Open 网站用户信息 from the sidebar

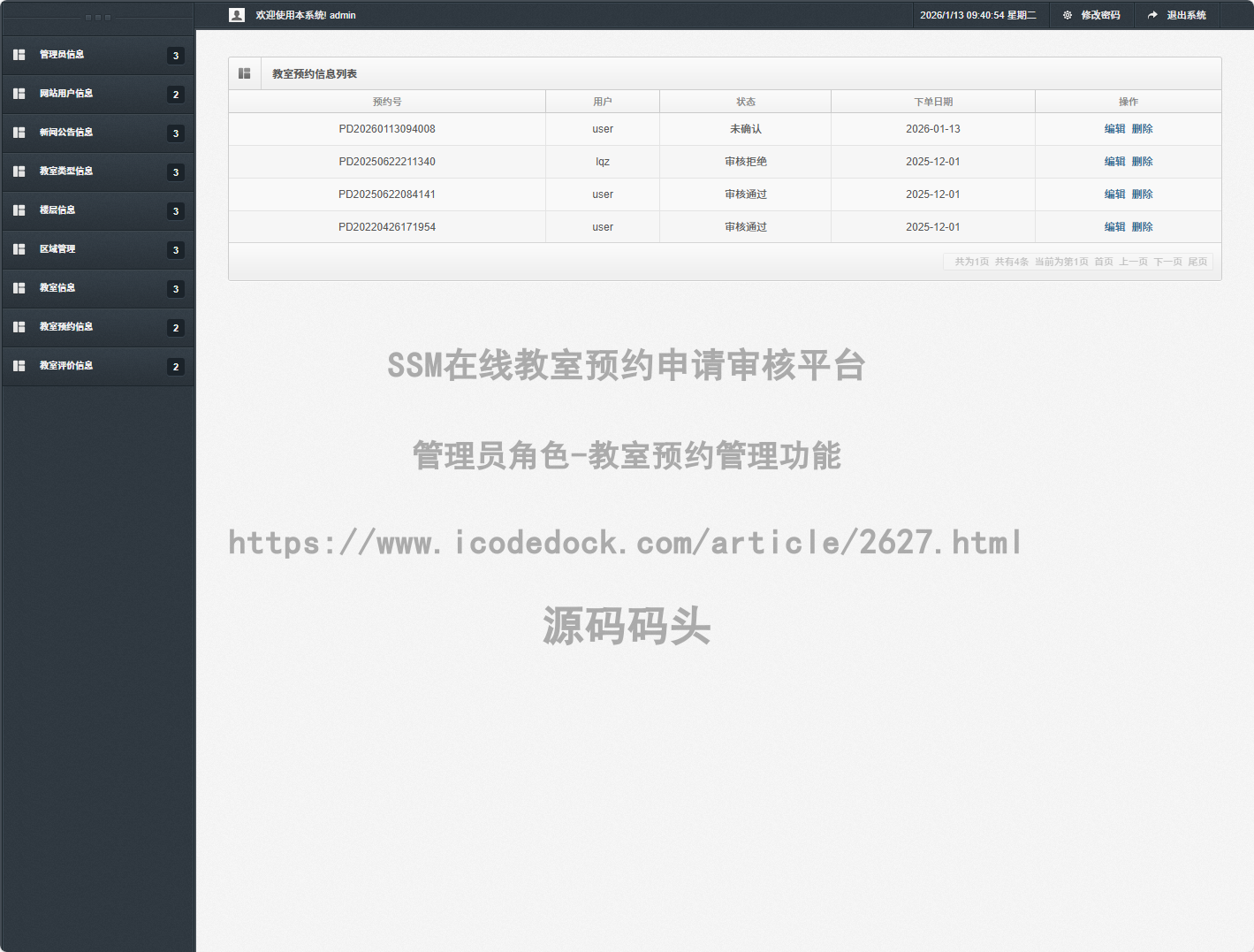coord(65,94)
